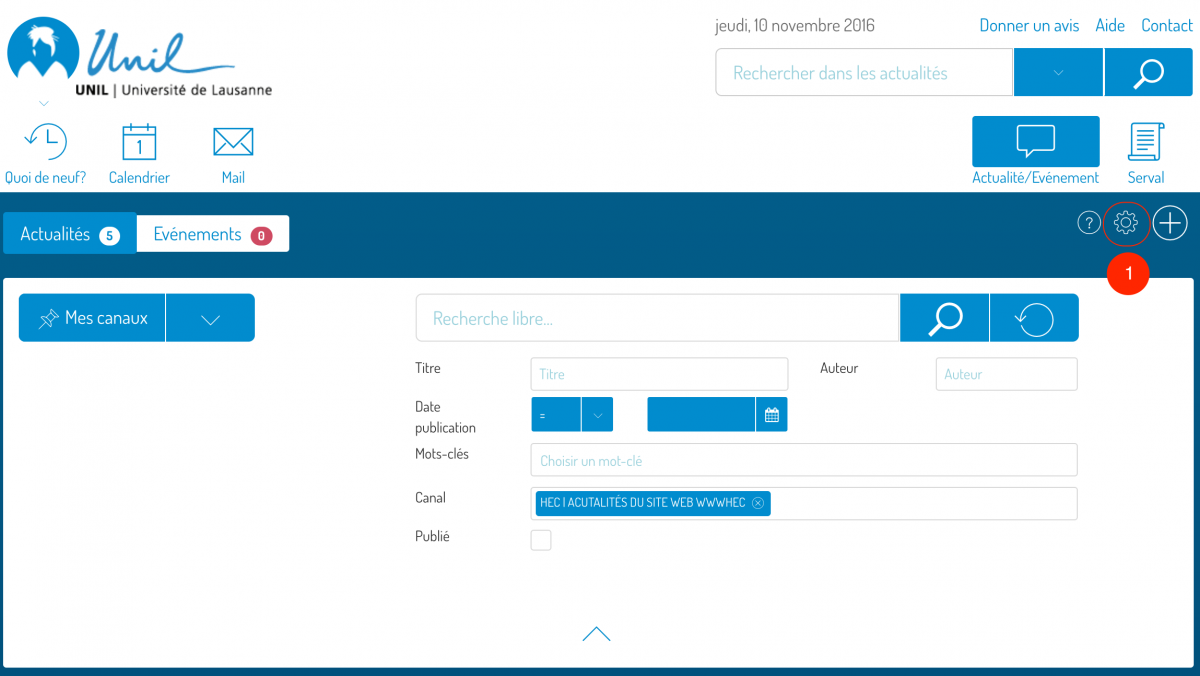Open the date comparison operator dropdown
The image size is (1200, 676).
[597, 415]
